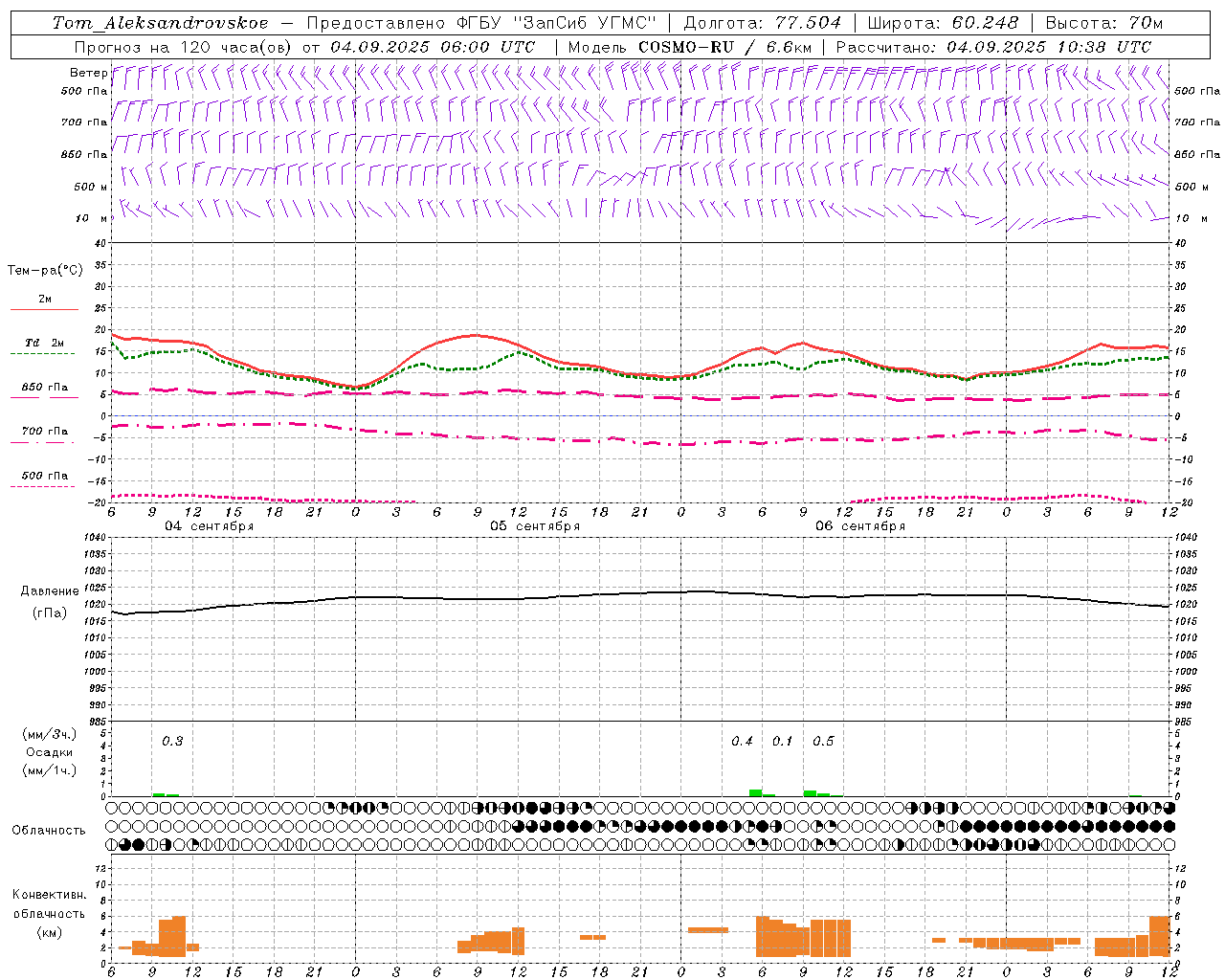1225x980 pixels.
Task: Select the 'Ветер' wind panel label
Action: pos(88,73)
